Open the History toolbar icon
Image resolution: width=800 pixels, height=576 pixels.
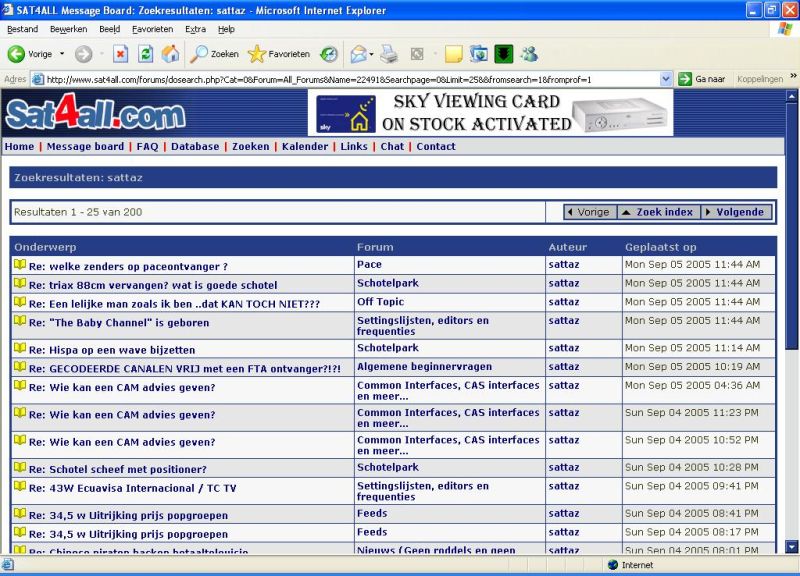click(329, 54)
